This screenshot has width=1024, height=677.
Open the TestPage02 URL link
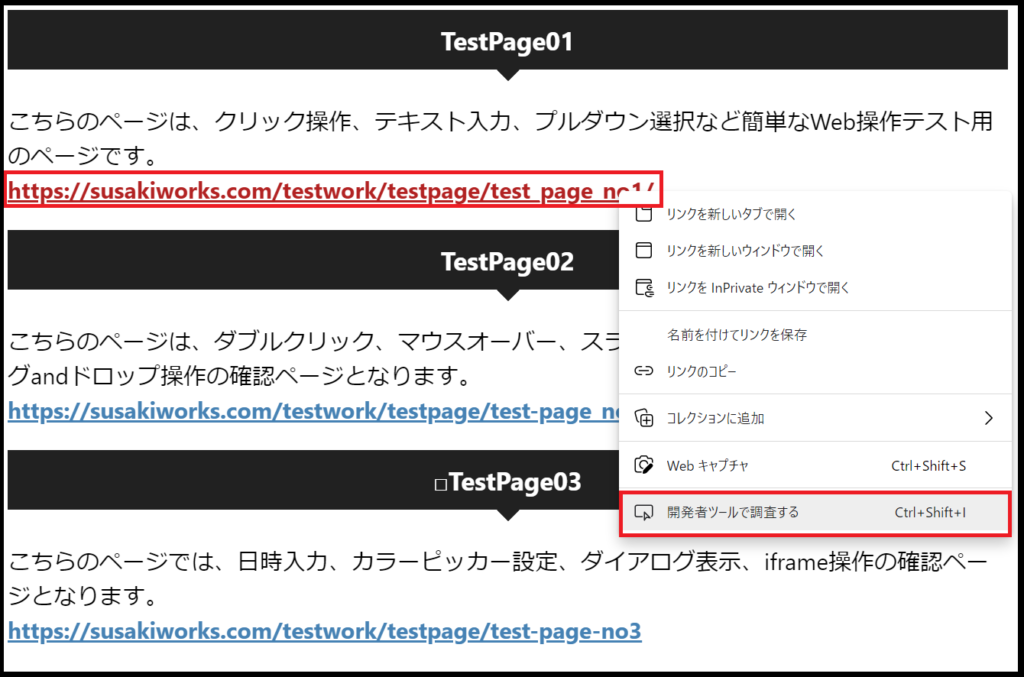point(313,411)
